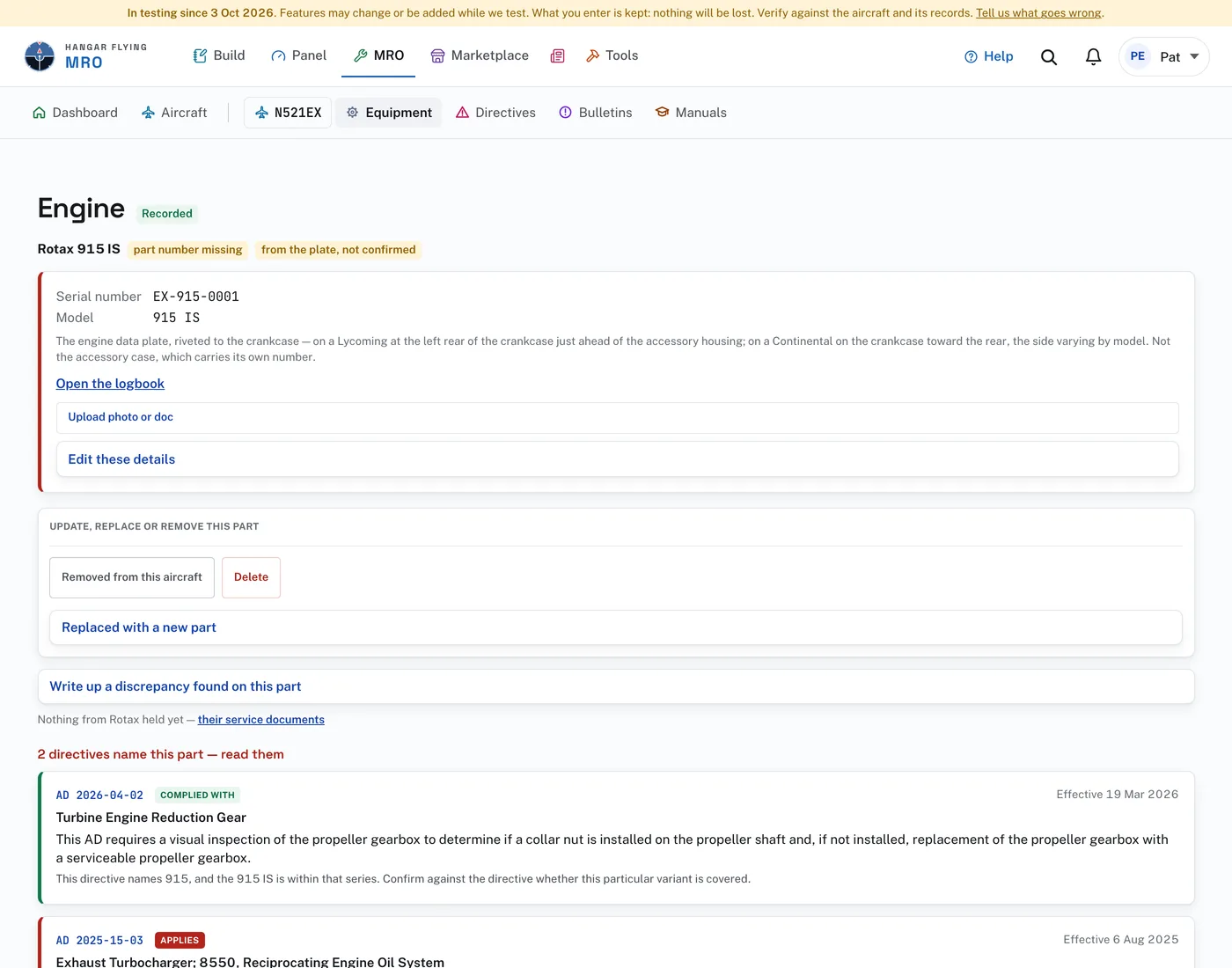Expand Write up a discrepancy found on this part
The width and height of the screenshot is (1232, 968).
tap(615, 686)
